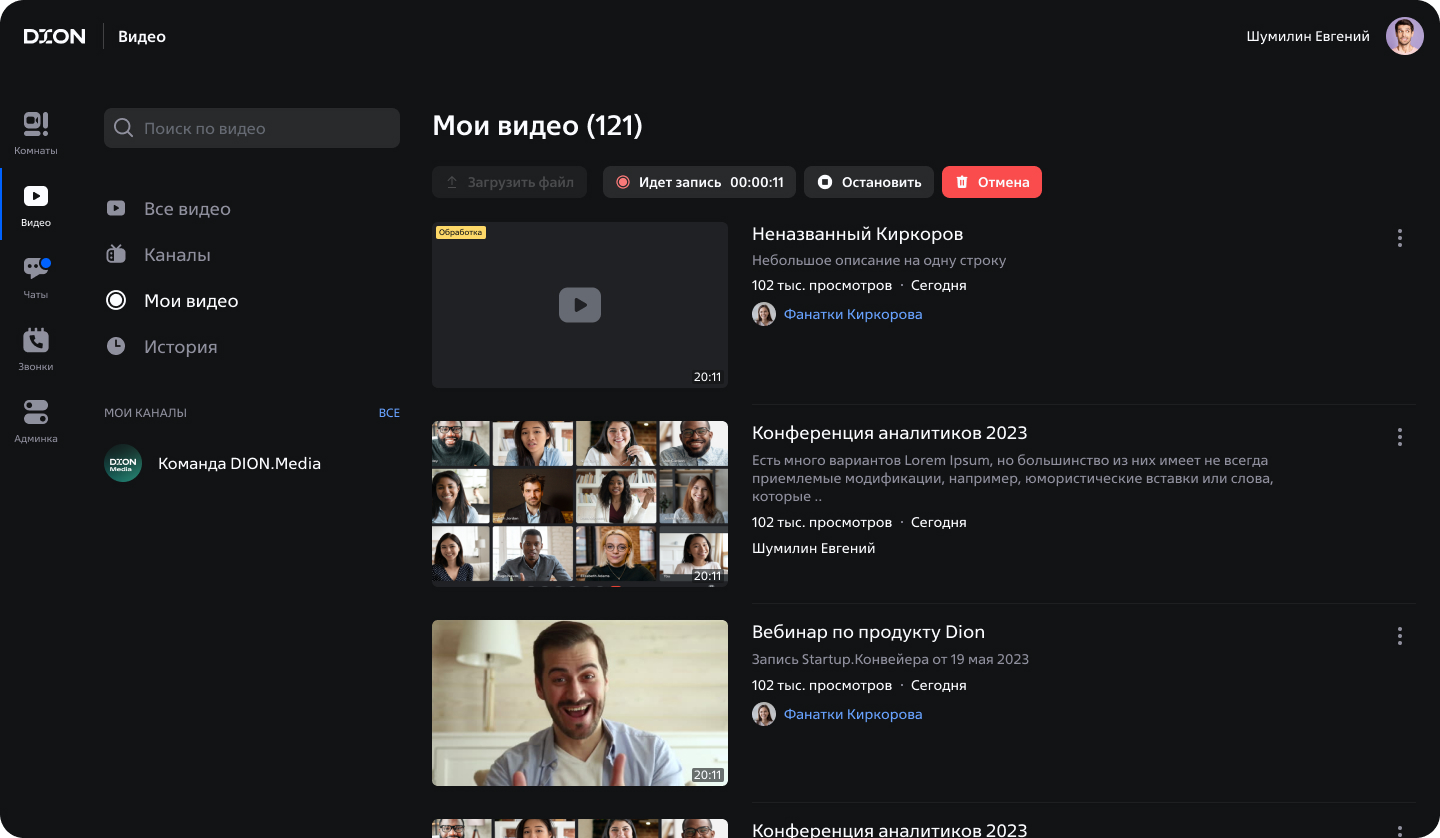Viewport: 1440px width, 838px height.
Task: Click the disabled Загрузить файл button
Action: click(510, 182)
